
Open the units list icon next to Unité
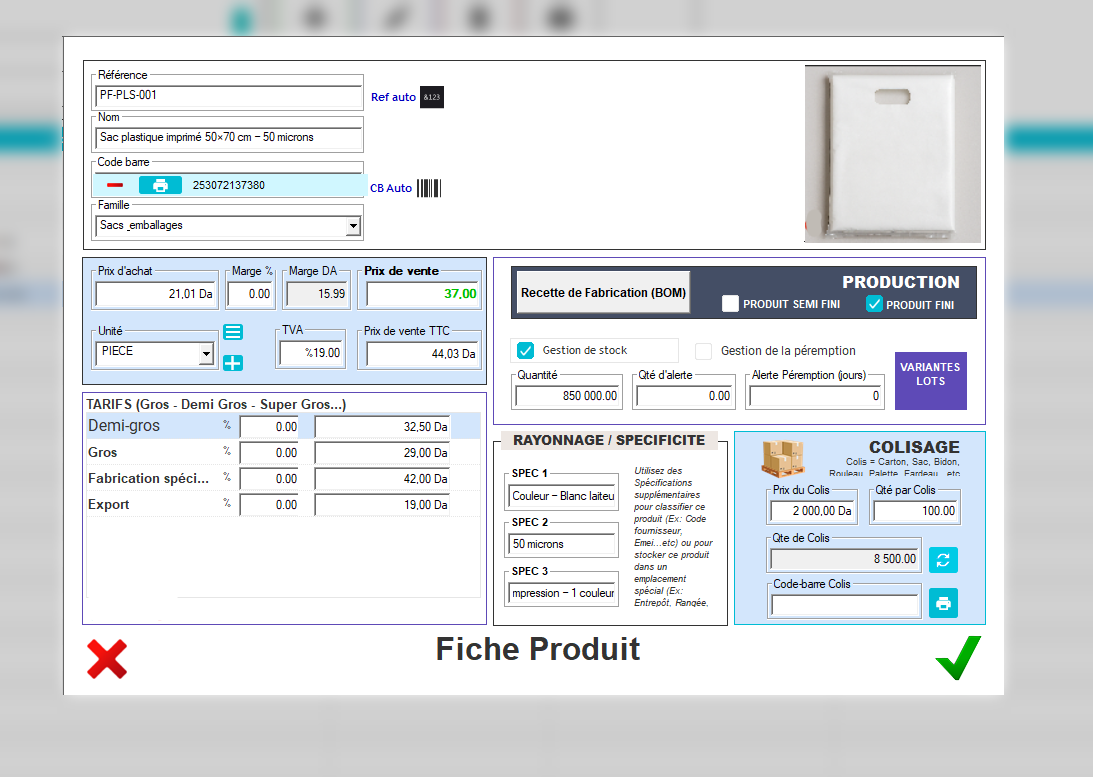[233, 331]
